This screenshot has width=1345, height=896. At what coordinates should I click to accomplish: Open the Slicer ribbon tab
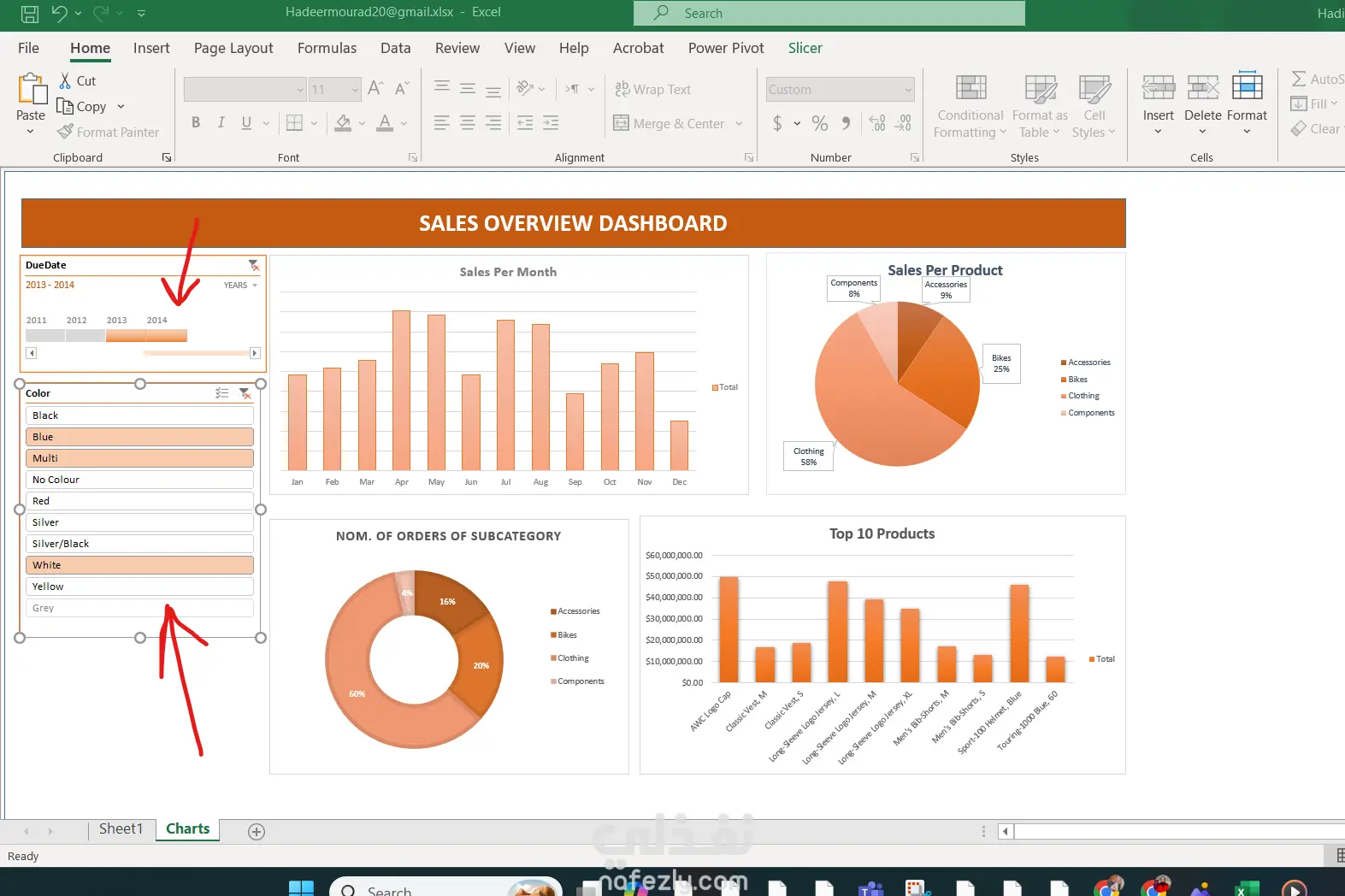pyautogui.click(x=805, y=48)
